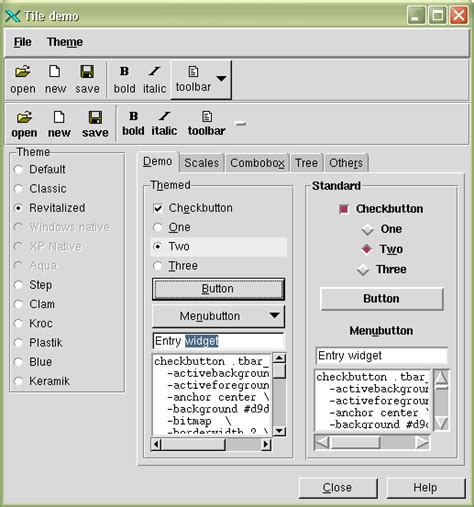Click the toolbar item in the lower bold-text toolbar
474x507 pixels.
click(x=207, y=124)
